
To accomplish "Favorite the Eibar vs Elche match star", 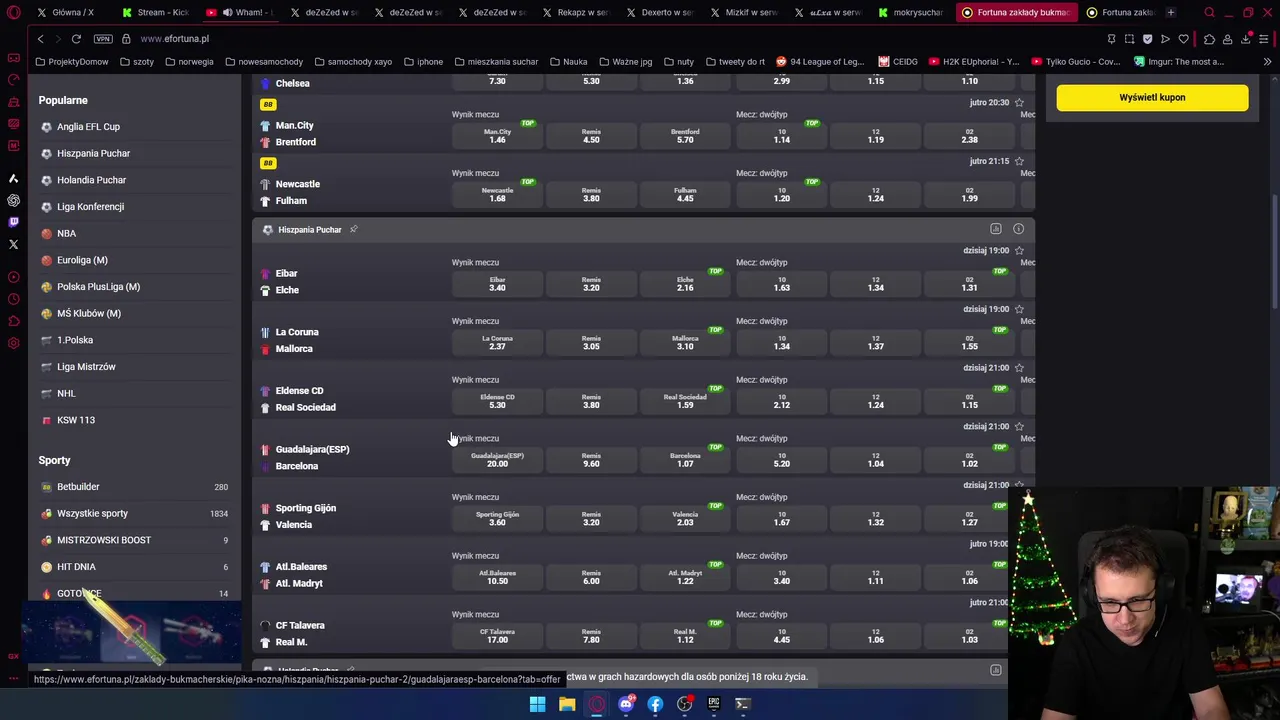I will [1019, 251].
